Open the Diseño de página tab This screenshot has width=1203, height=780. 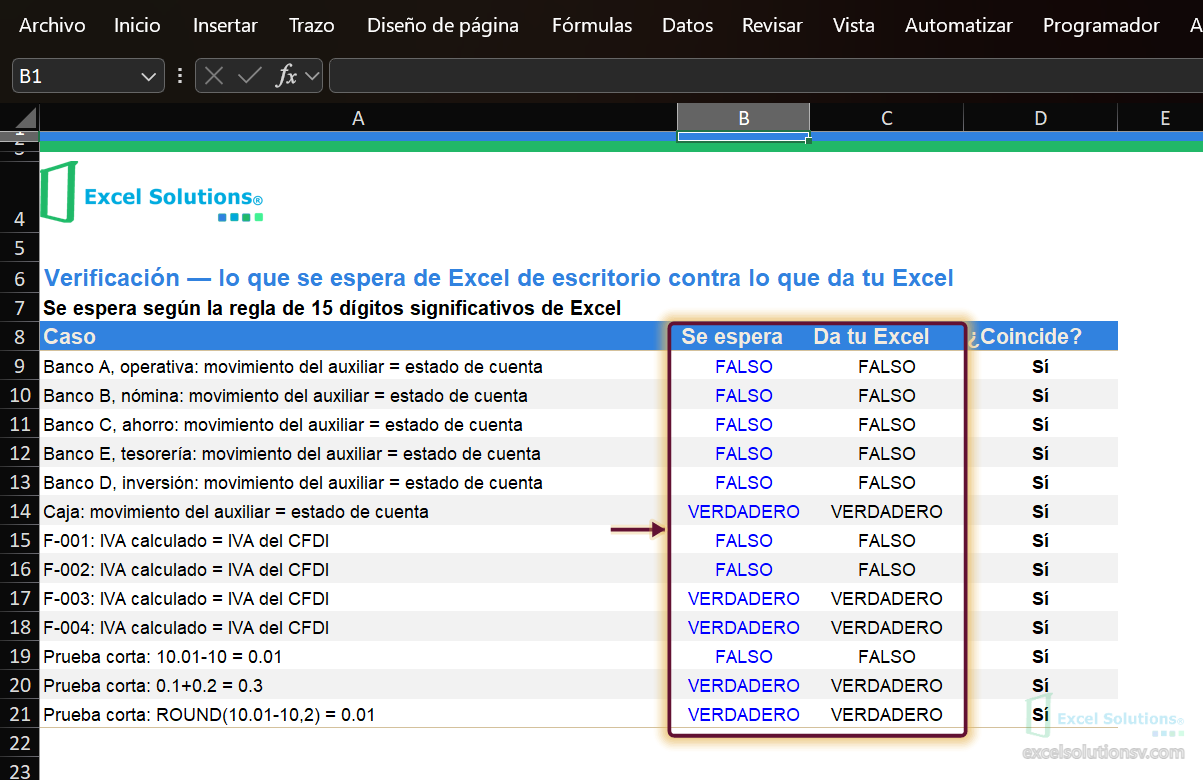tap(442, 26)
